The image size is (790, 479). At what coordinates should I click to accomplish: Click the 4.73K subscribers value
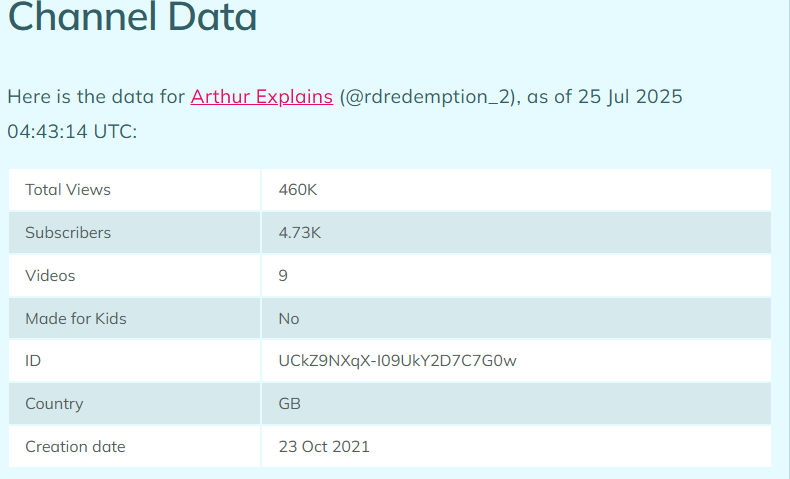point(300,233)
